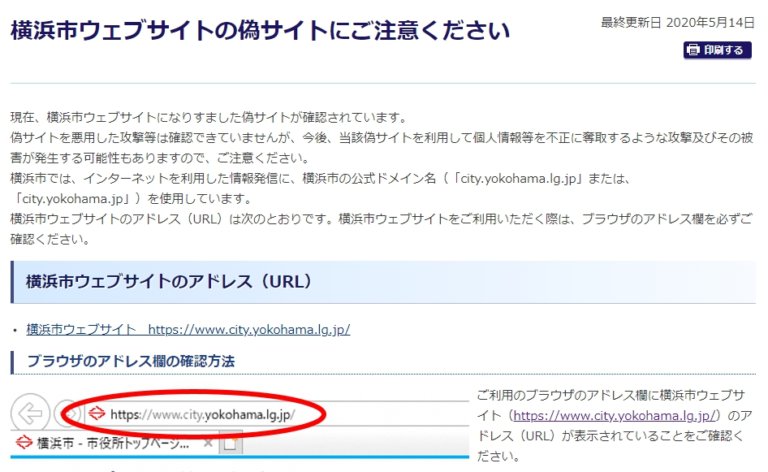Click the paragraph starting 現在、横浜市ウェブサイトになりすました
This screenshot has height=472, width=768.
tap(209, 118)
